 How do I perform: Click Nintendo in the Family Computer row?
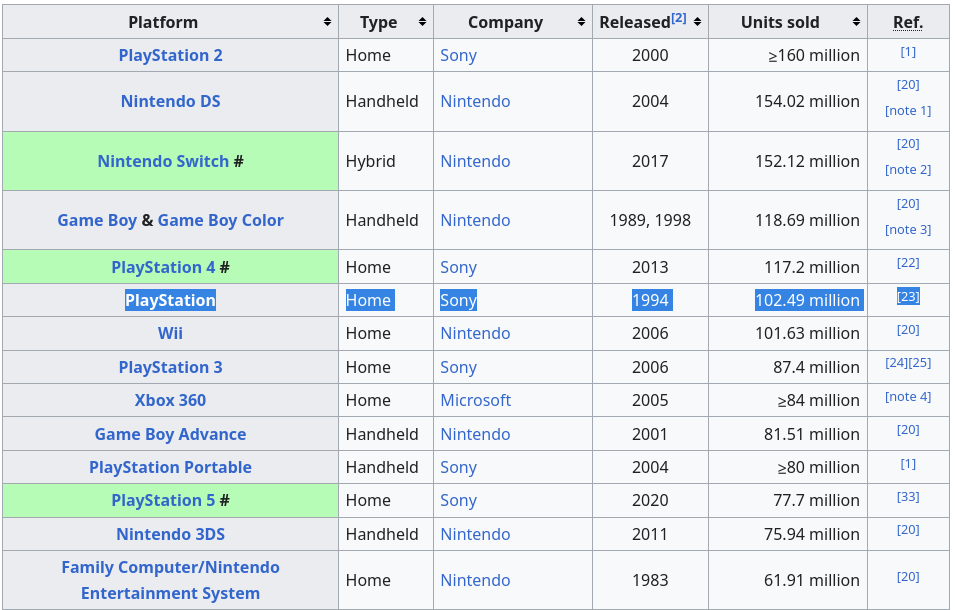coord(476,580)
